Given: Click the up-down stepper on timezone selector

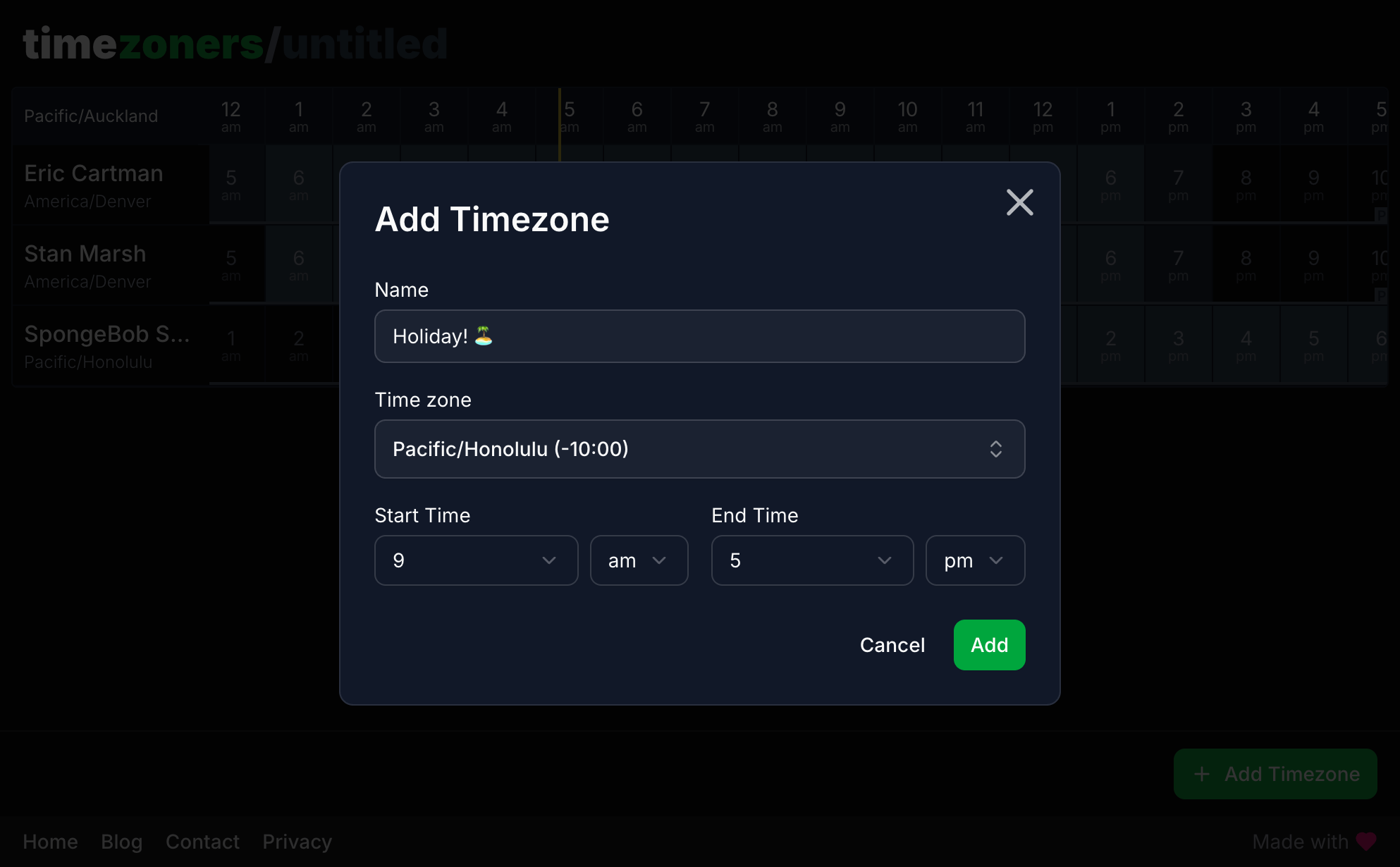Looking at the screenshot, I should pyautogui.click(x=996, y=449).
